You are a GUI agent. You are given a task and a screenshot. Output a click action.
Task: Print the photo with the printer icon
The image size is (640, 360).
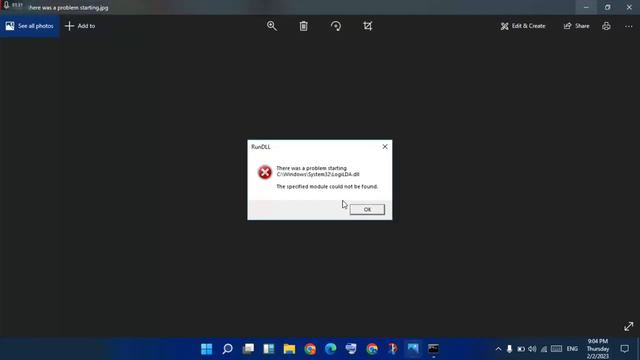coord(606,26)
